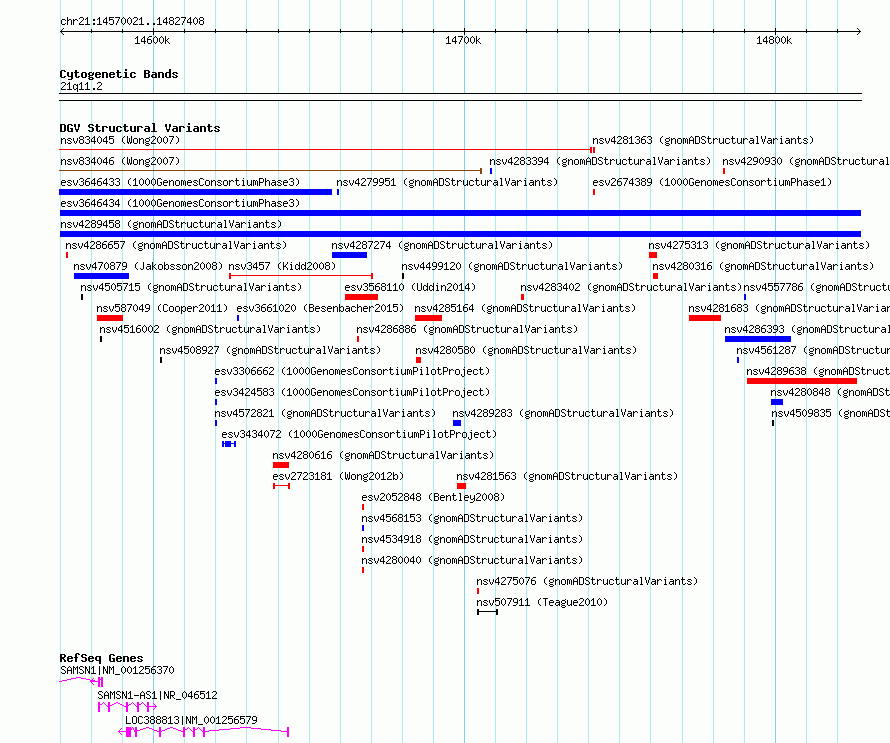Select the nsv4286657 variant label

coord(176,245)
